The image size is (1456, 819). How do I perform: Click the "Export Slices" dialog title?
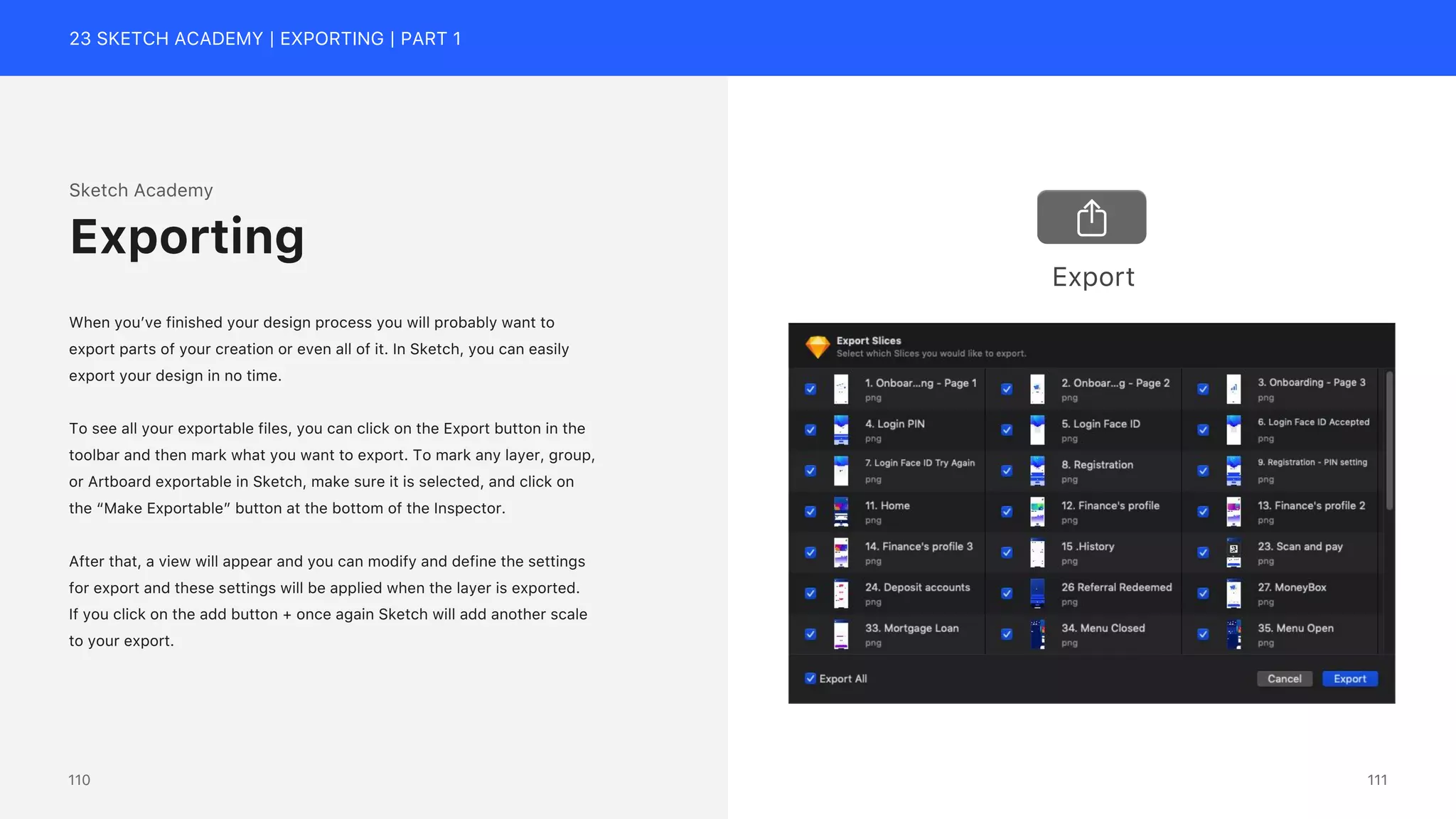tap(869, 341)
